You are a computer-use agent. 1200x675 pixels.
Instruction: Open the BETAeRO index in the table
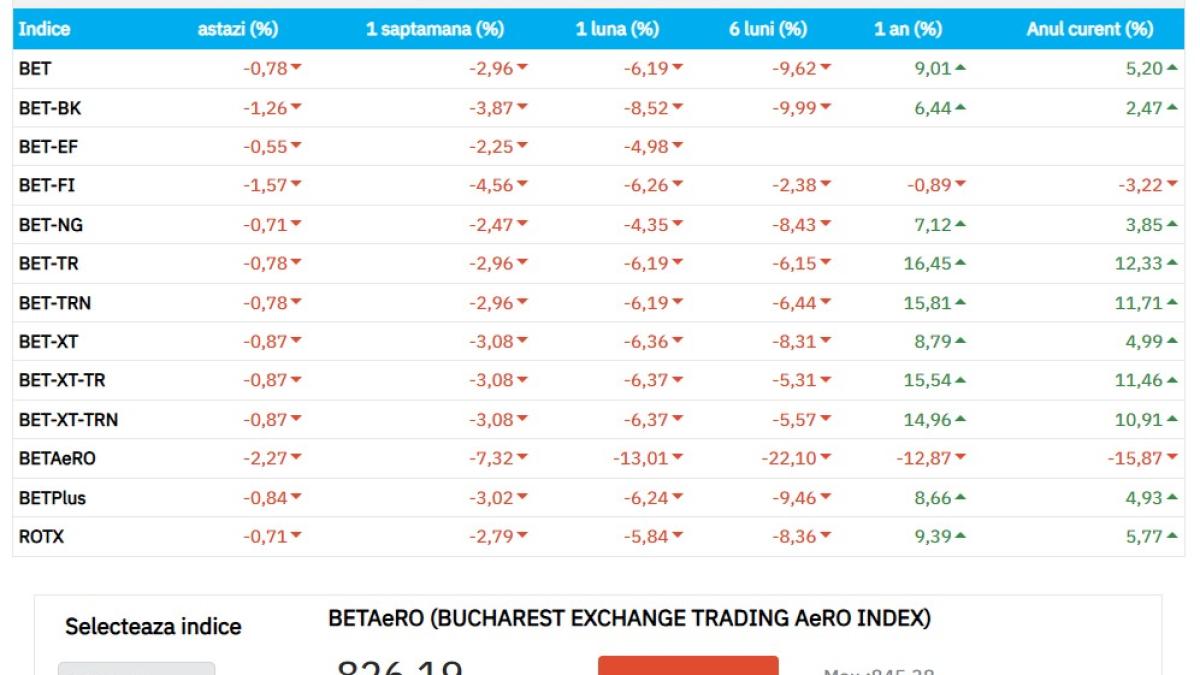(x=57, y=459)
